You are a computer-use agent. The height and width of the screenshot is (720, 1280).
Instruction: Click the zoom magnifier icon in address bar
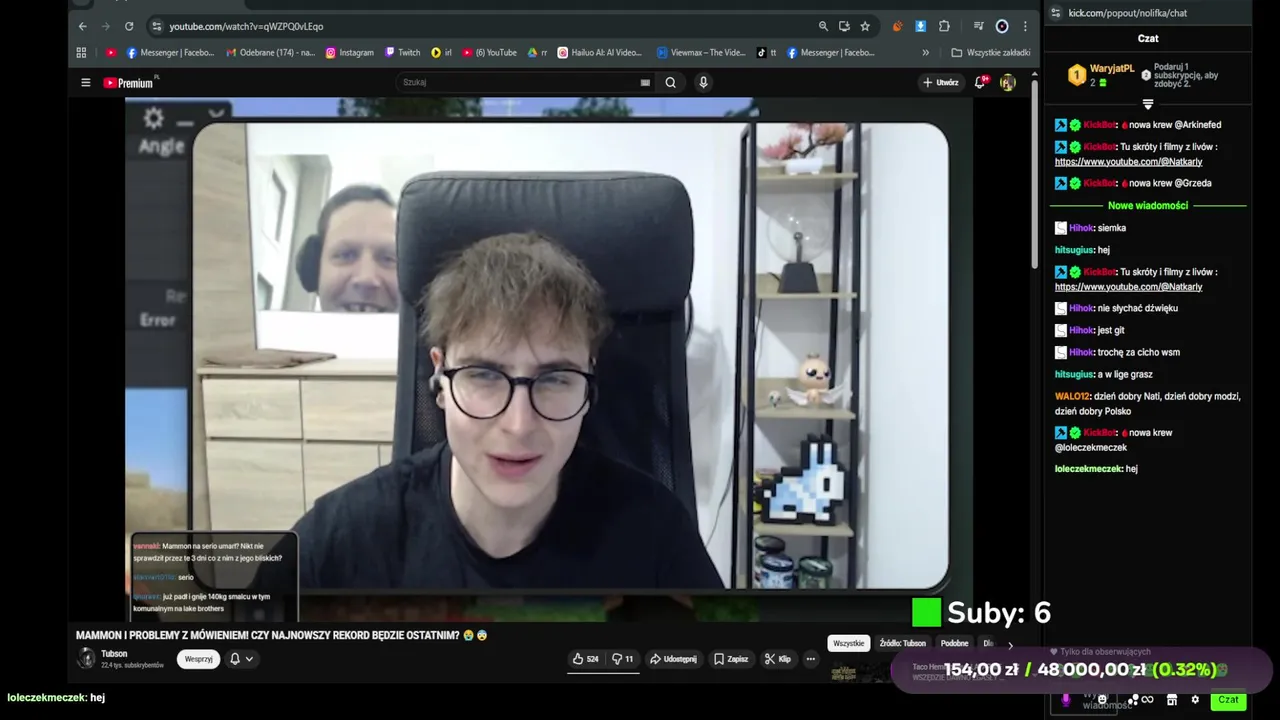pos(823,26)
